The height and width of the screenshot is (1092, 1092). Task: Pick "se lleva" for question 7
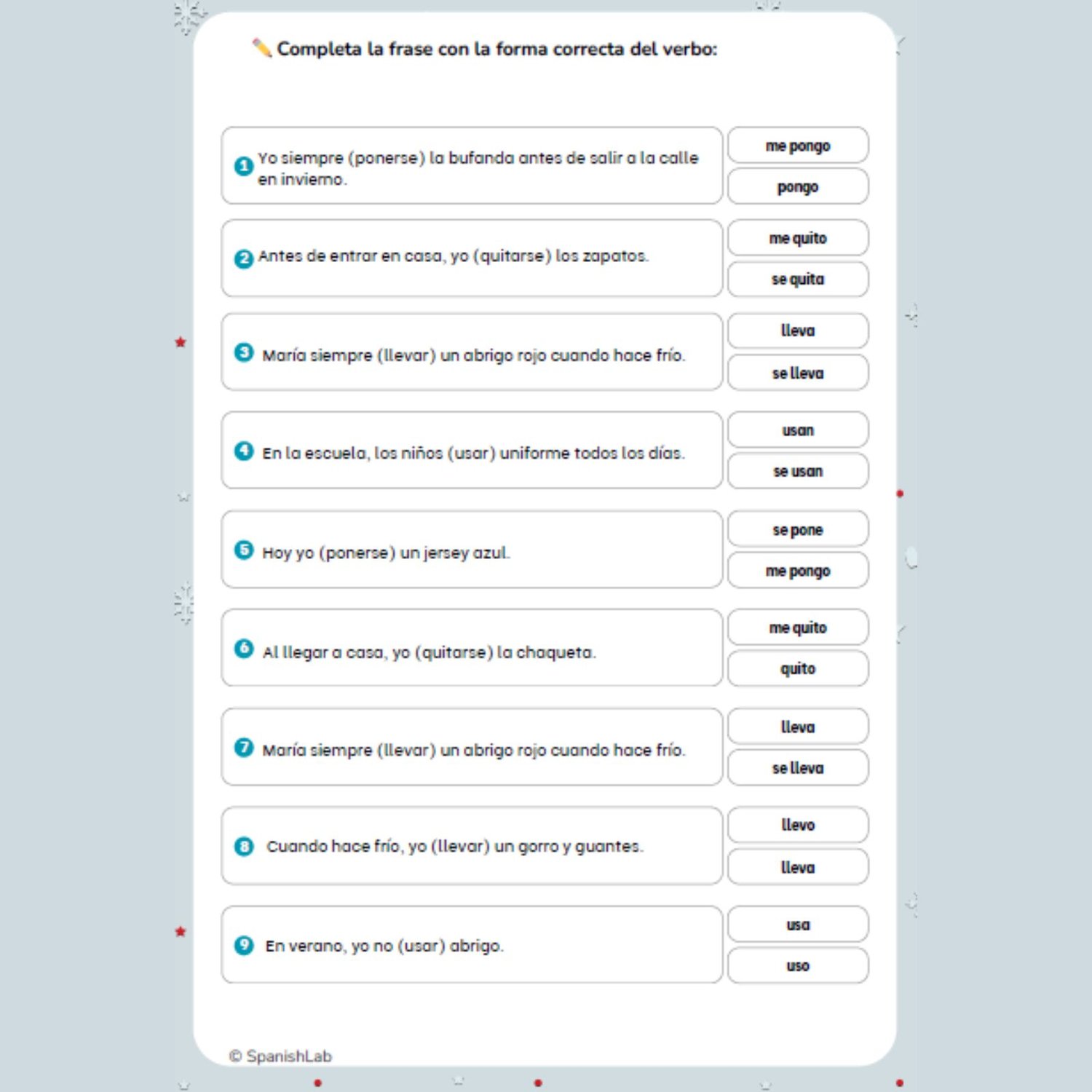point(797,768)
